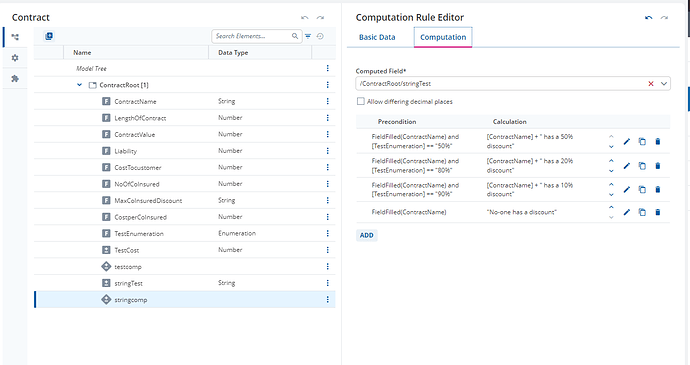Image resolution: width=690 pixels, height=365 pixels.
Task: Edit the "has a 50% discount" rule
Action: click(x=627, y=141)
